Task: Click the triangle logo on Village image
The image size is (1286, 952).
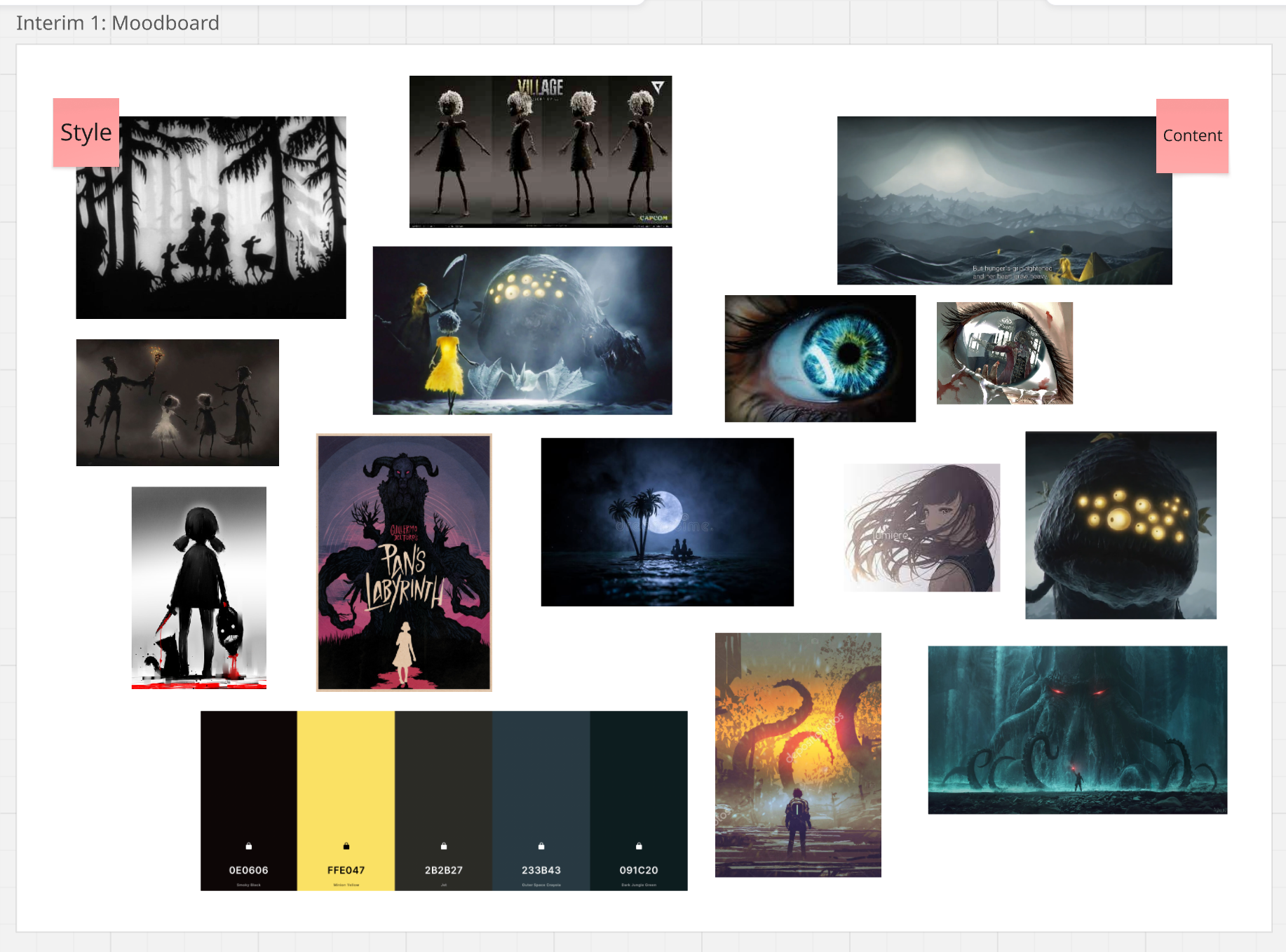Action: click(658, 87)
